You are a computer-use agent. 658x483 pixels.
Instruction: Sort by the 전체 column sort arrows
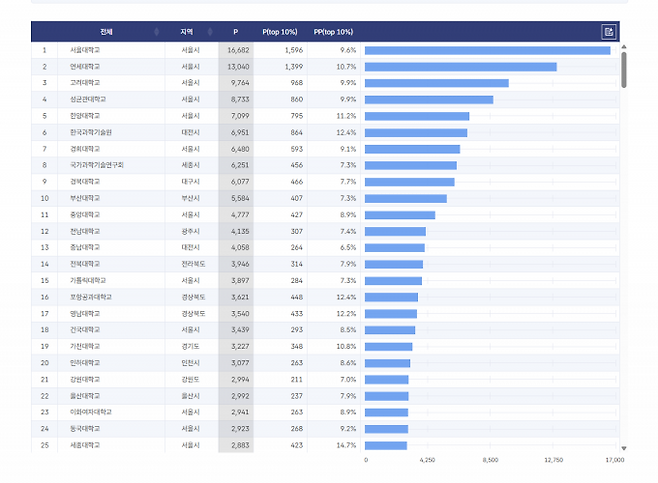tap(157, 32)
